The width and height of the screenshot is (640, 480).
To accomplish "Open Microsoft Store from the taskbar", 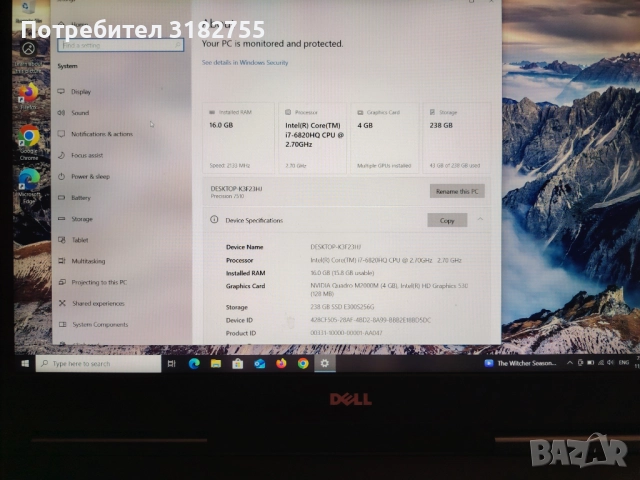I will click(238, 363).
